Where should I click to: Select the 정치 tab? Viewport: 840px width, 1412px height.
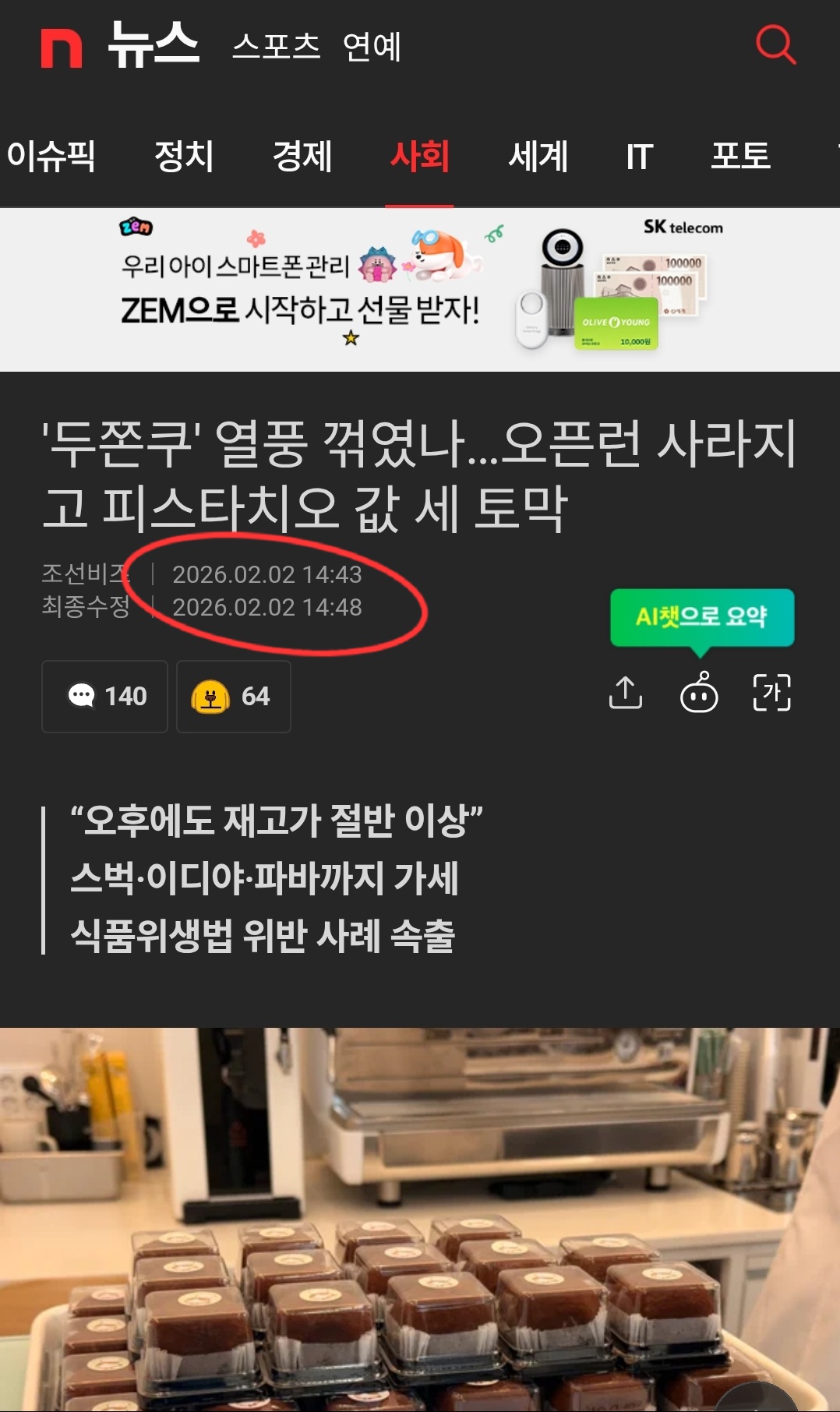tap(184, 156)
